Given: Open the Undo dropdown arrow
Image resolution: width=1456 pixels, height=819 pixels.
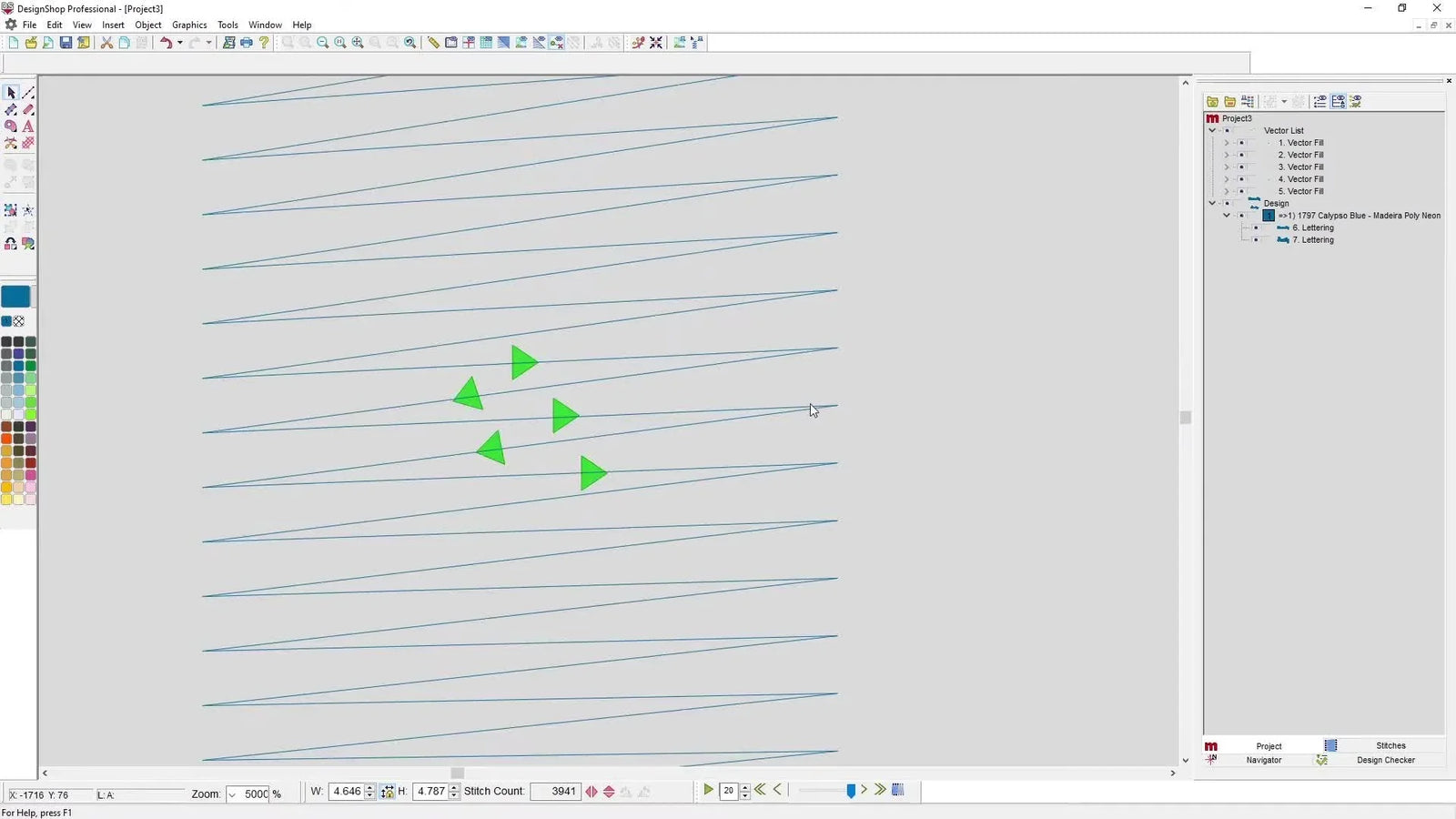Looking at the screenshot, I should (179, 43).
